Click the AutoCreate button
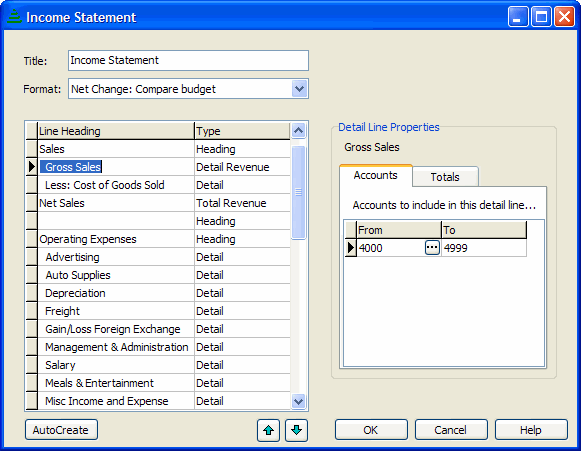Viewport: 581px width, 451px height. [x=61, y=430]
